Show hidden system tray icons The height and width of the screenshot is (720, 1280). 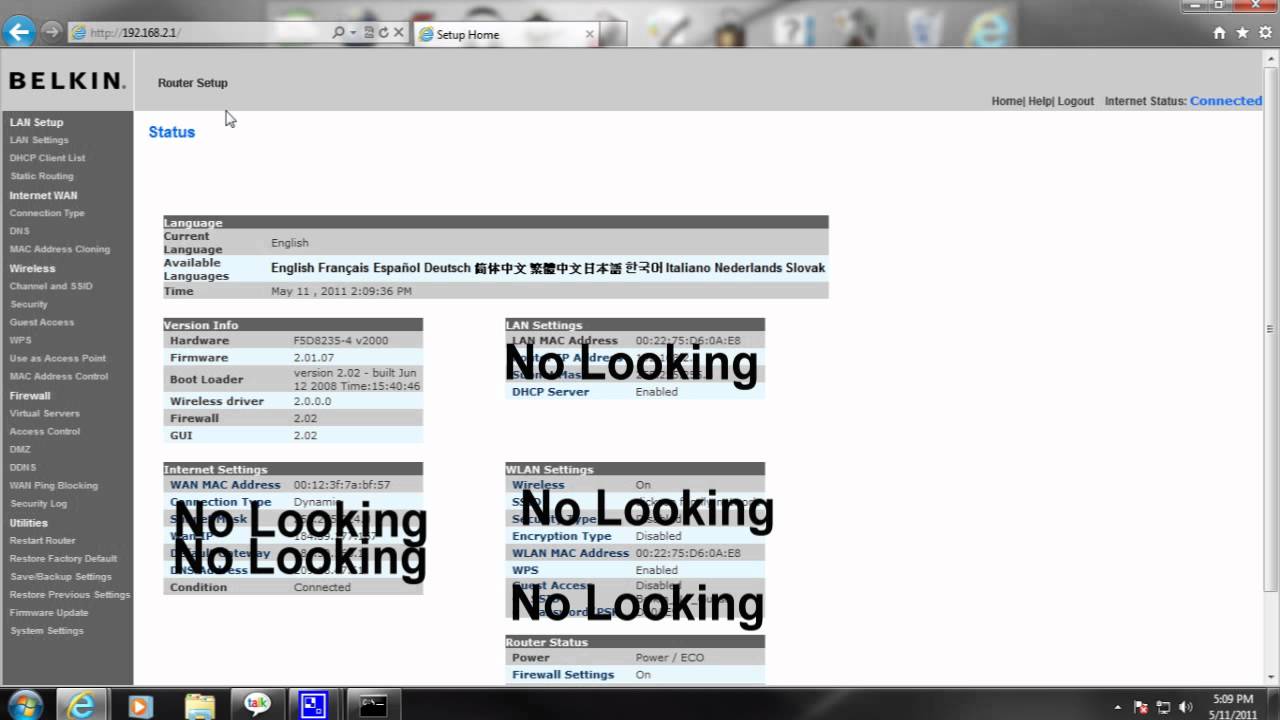tap(1117, 706)
